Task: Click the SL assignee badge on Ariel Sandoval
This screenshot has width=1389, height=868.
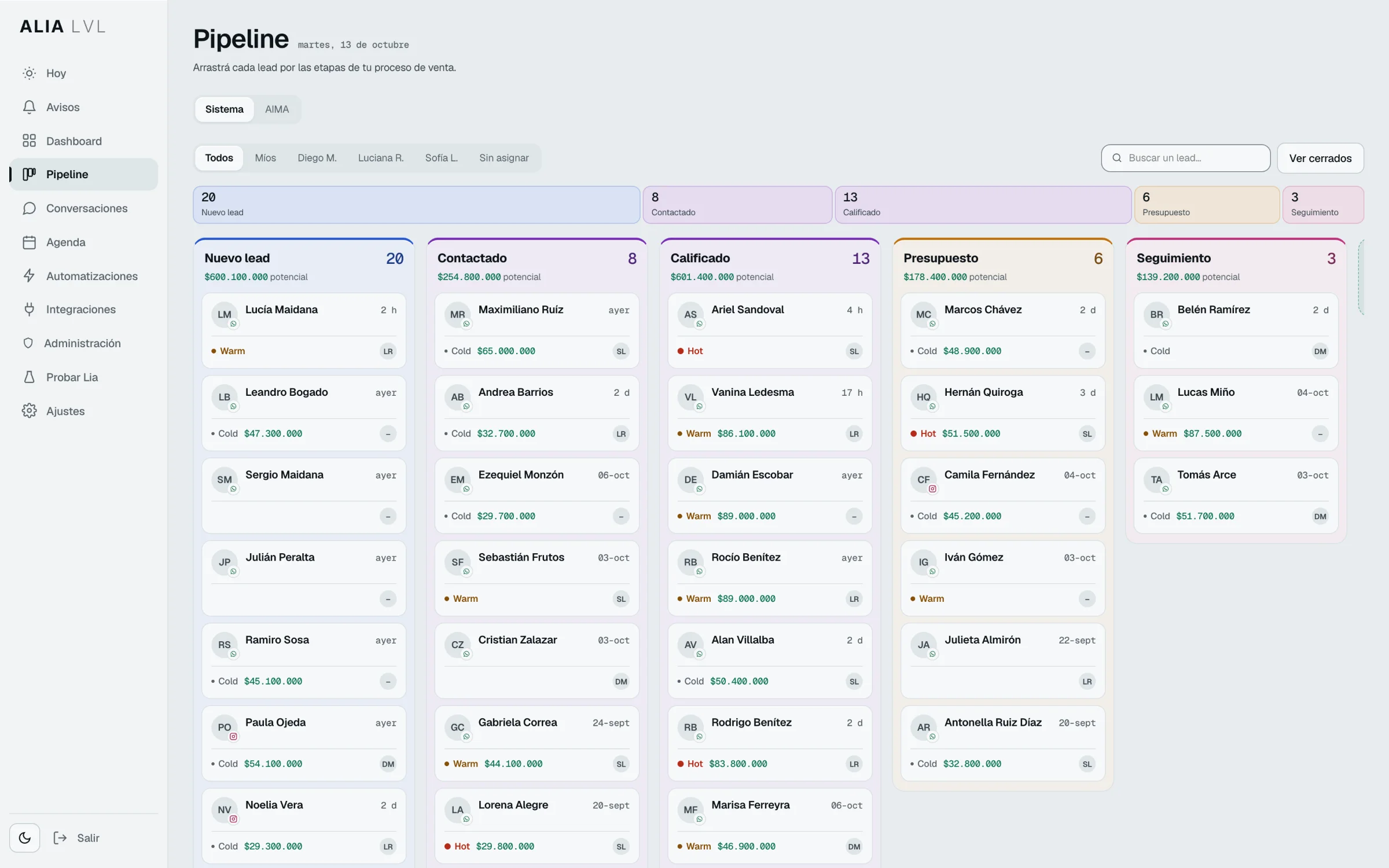Action: pyautogui.click(x=854, y=351)
